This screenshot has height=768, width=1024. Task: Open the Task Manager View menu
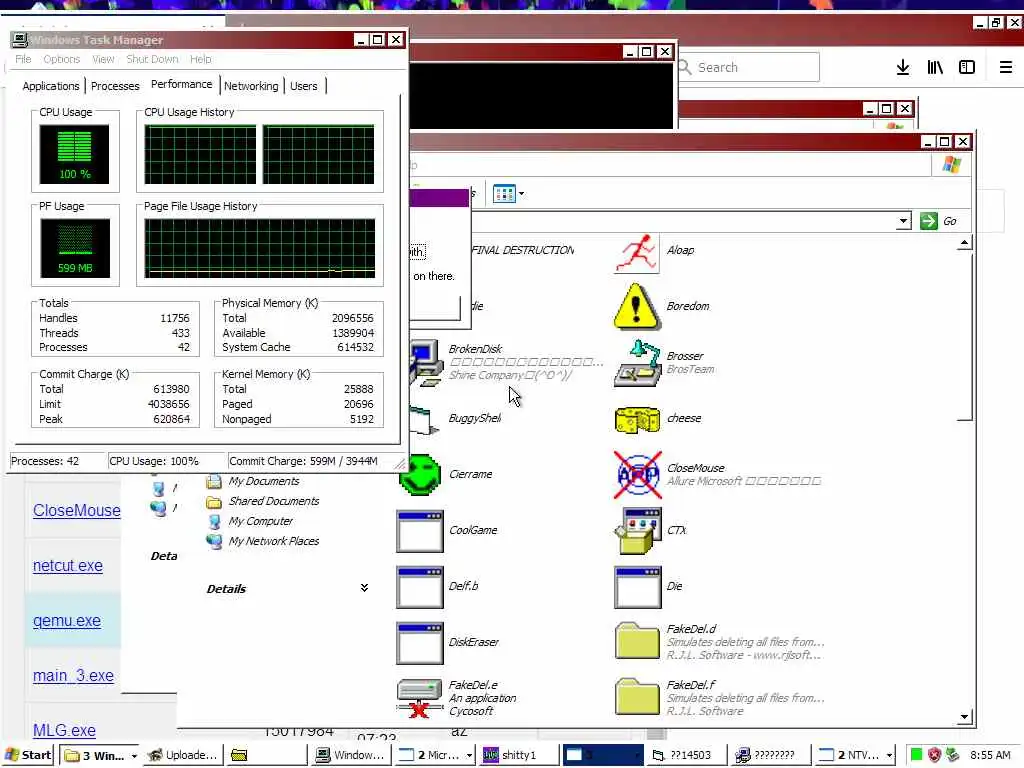pyautogui.click(x=103, y=59)
